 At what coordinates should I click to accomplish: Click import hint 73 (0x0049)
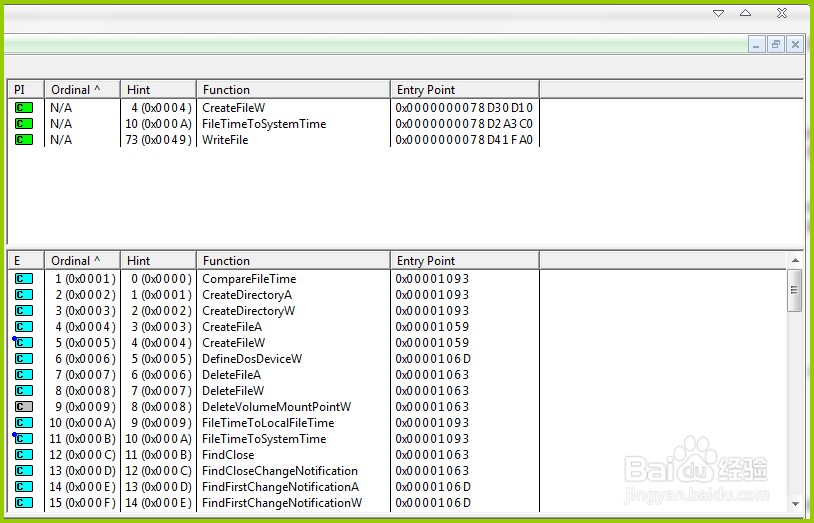tap(159, 140)
